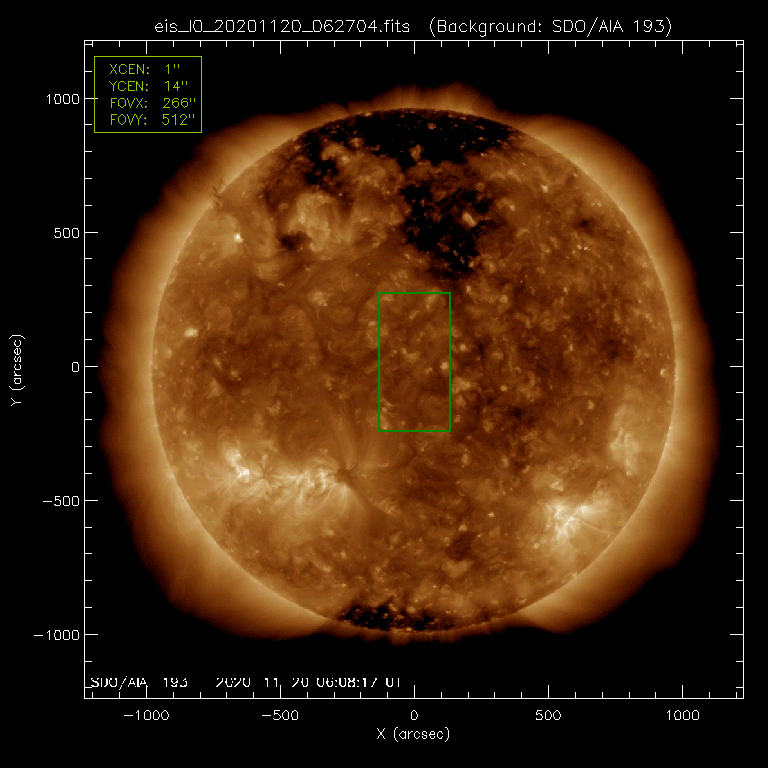
Task: Click the 0 tick label on Y axis
Action: pos(72,367)
